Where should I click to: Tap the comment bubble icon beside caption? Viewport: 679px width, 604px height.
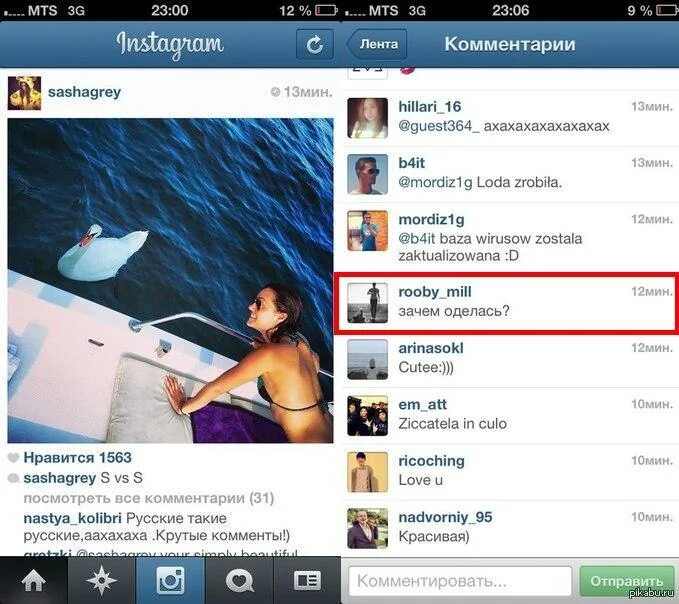pyautogui.click(x=14, y=478)
